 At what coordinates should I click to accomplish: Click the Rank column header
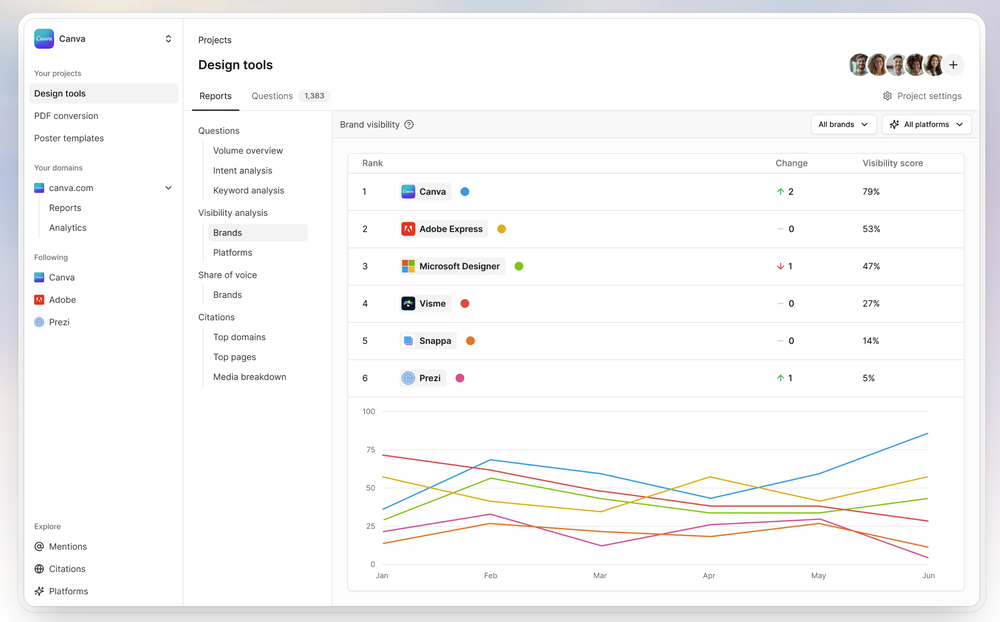pos(372,163)
